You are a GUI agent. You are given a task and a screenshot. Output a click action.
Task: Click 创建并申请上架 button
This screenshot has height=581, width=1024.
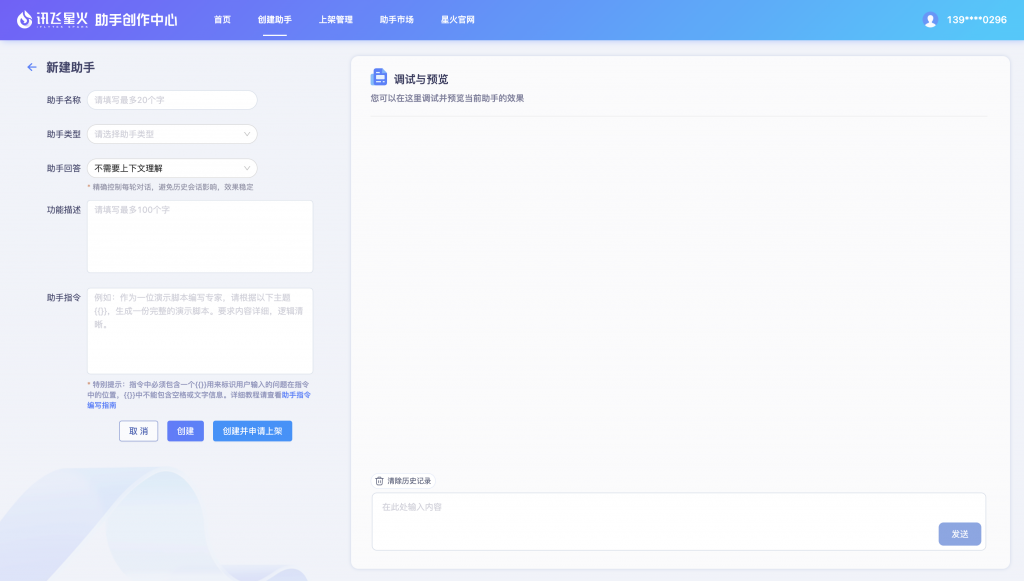[252, 430]
